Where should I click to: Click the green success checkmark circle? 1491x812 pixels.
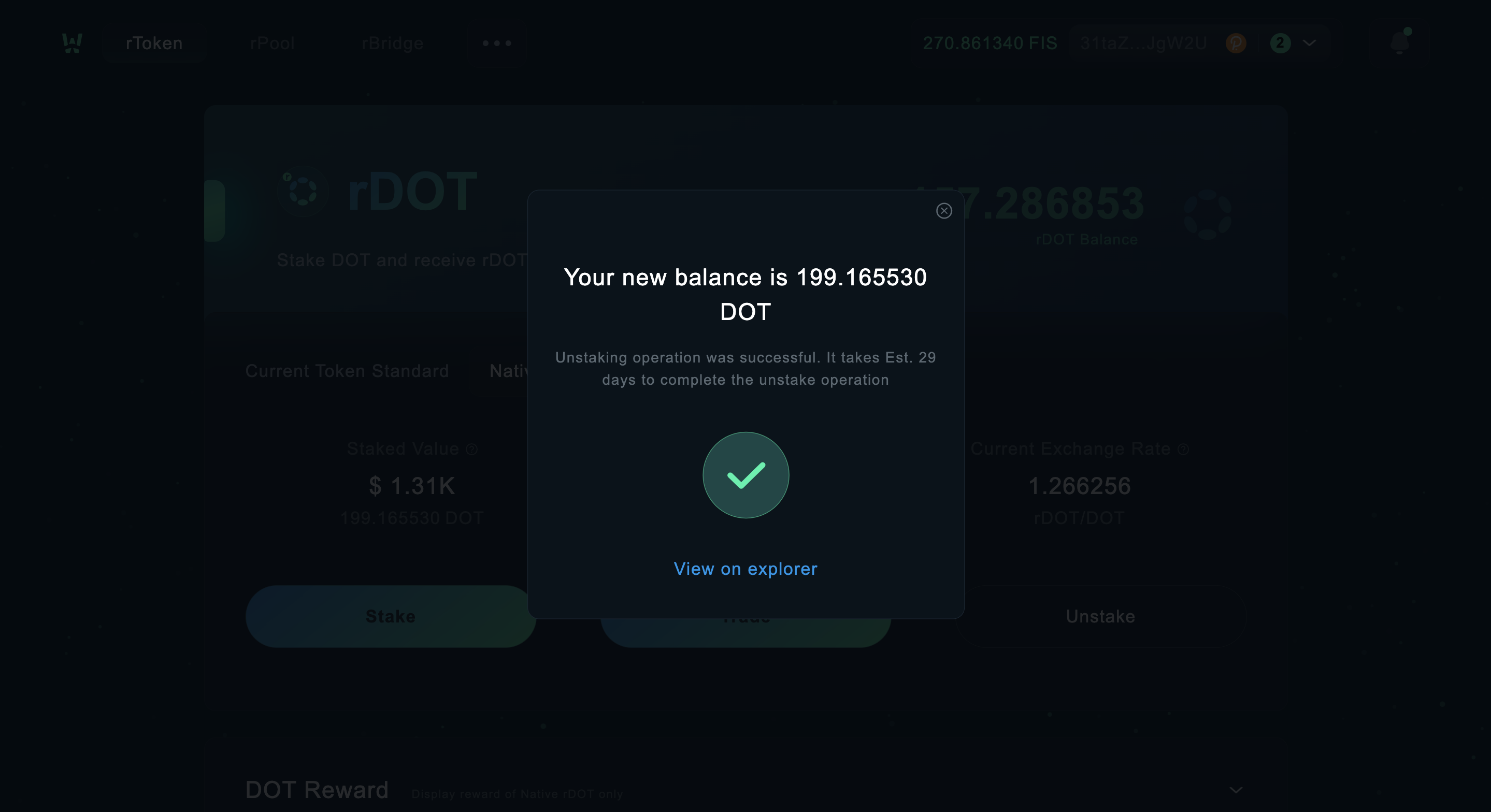(x=745, y=475)
